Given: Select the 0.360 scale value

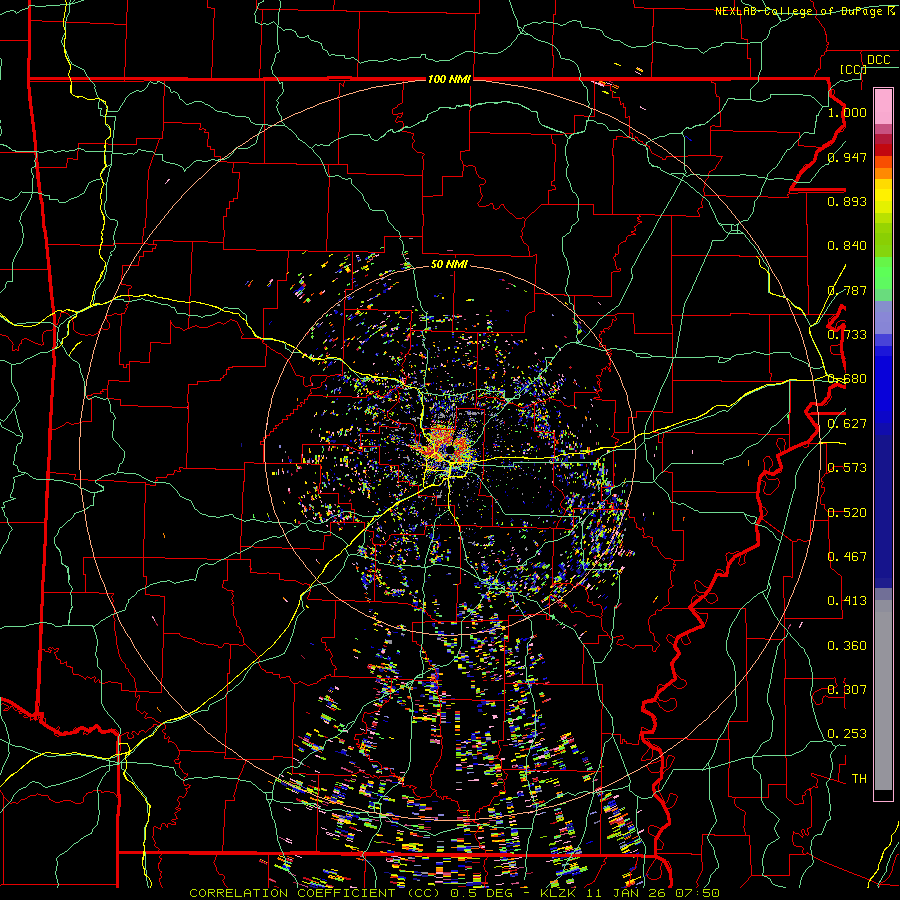Looking at the screenshot, I should pos(847,646).
